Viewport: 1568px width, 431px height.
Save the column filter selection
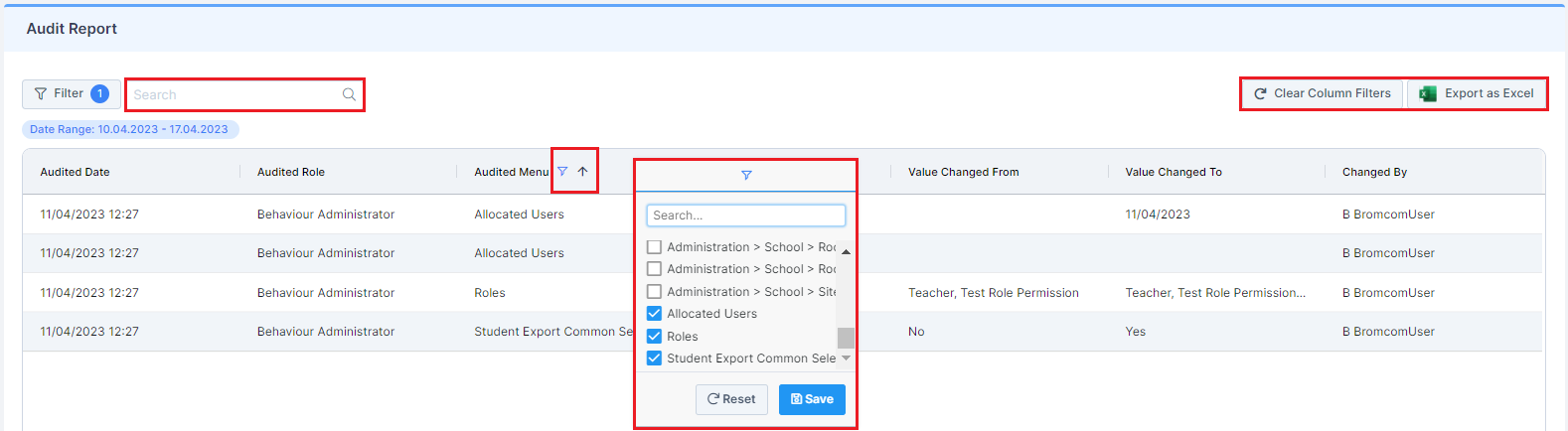[x=812, y=399]
